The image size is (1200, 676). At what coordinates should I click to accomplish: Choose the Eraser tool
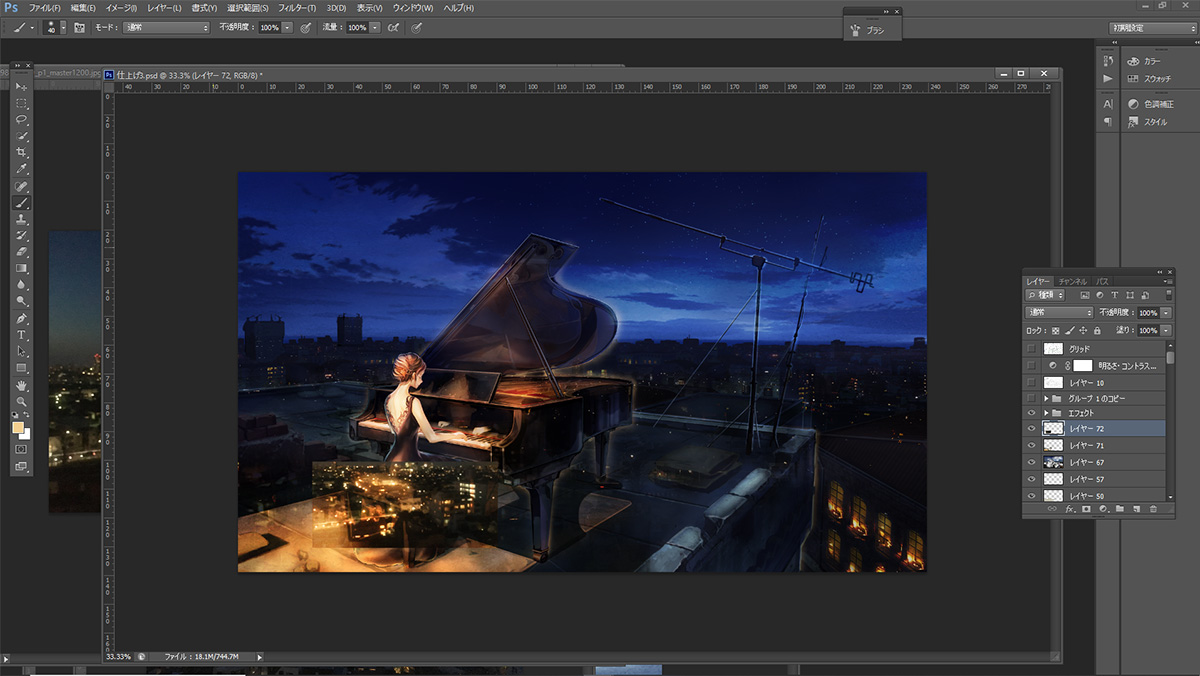pos(21,251)
